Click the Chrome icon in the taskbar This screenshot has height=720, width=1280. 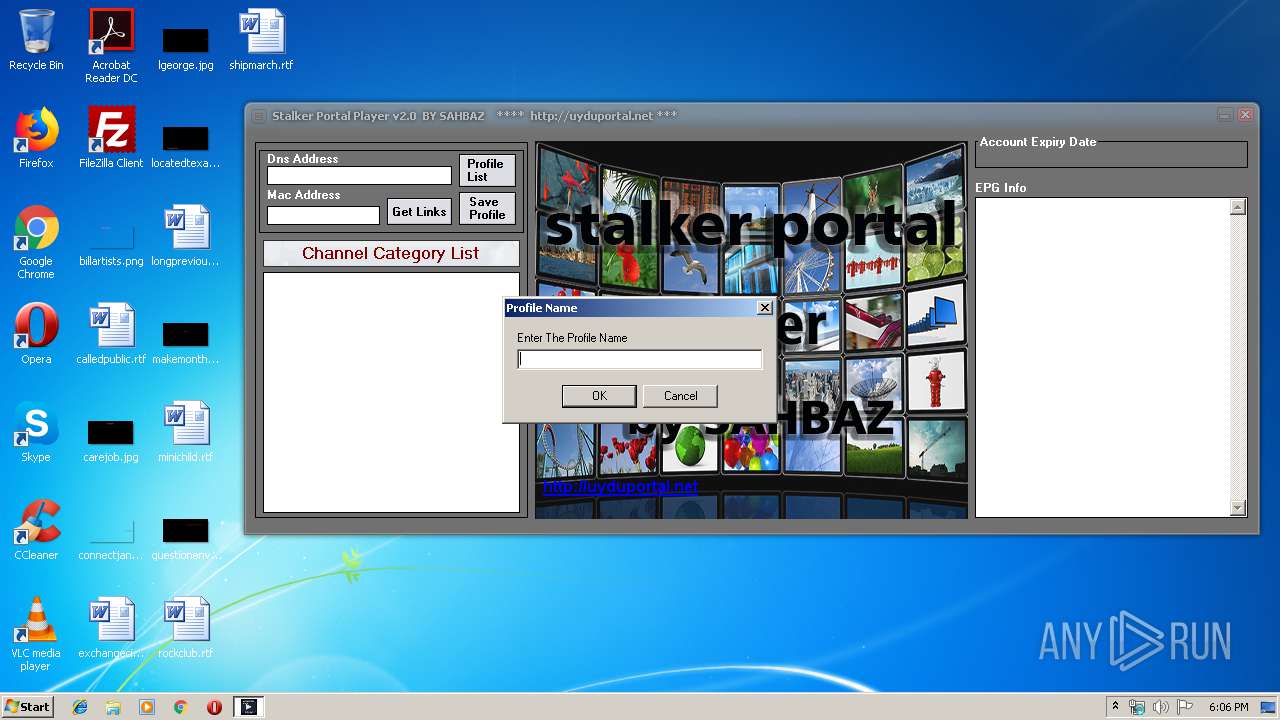pyautogui.click(x=180, y=707)
